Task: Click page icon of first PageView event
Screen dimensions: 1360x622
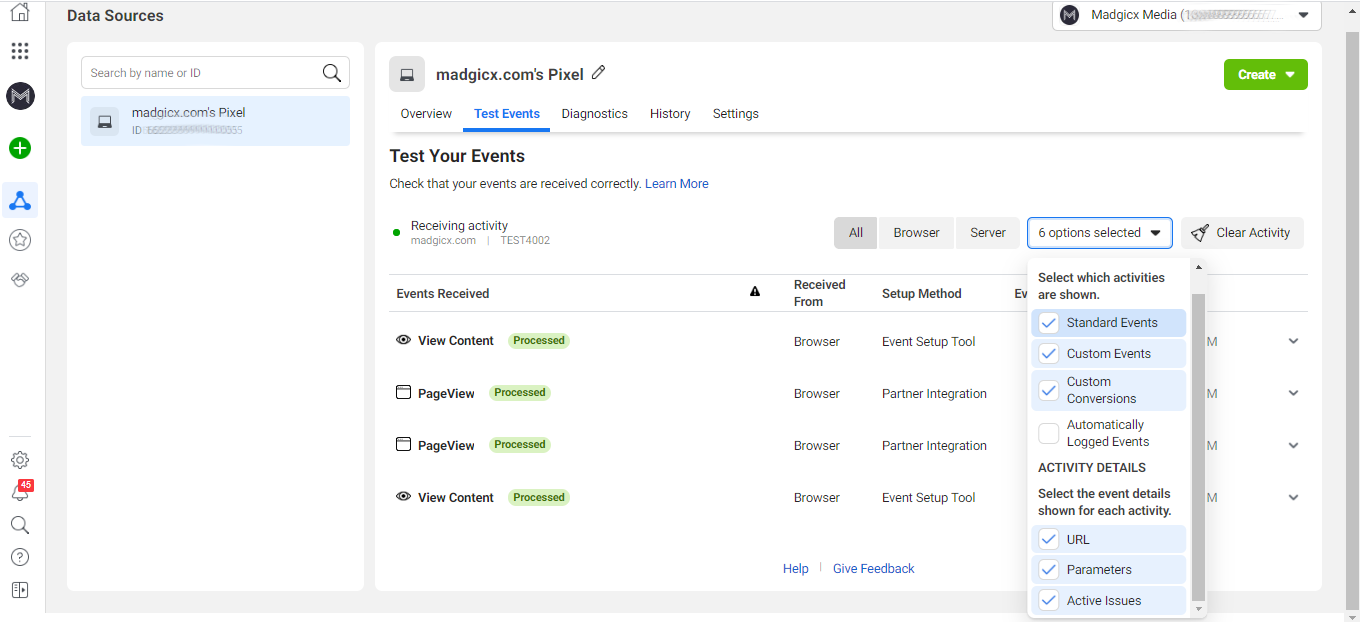Action: (x=404, y=393)
